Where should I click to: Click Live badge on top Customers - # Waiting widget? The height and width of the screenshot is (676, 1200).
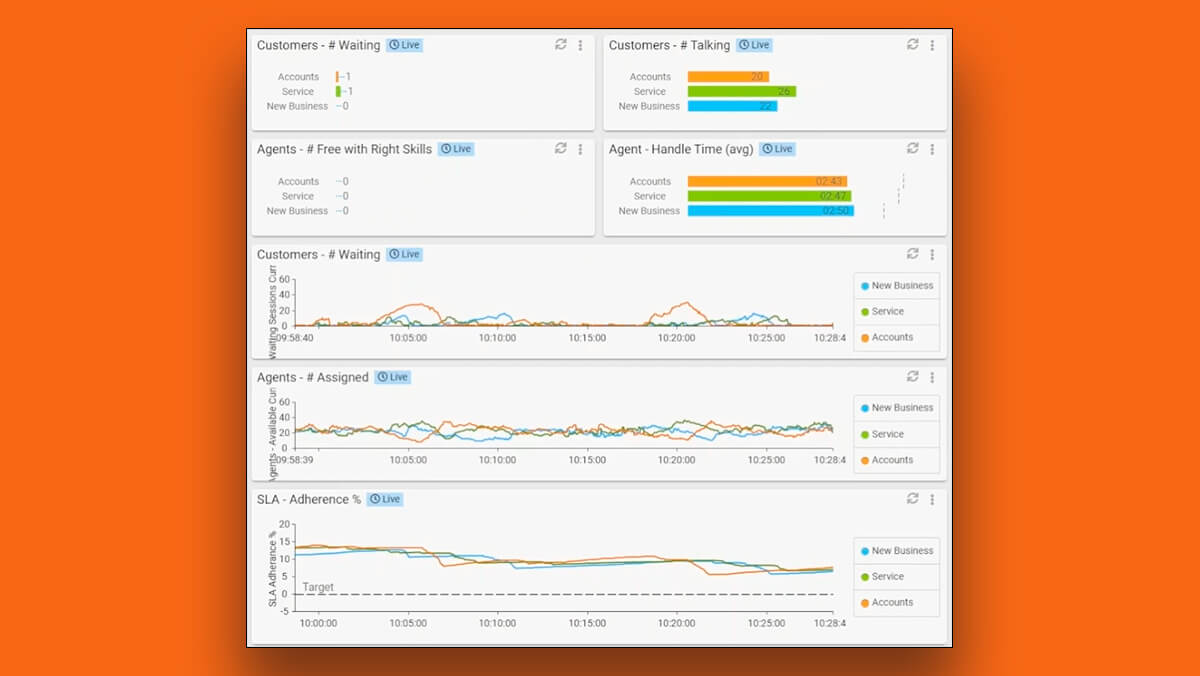[404, 45]
